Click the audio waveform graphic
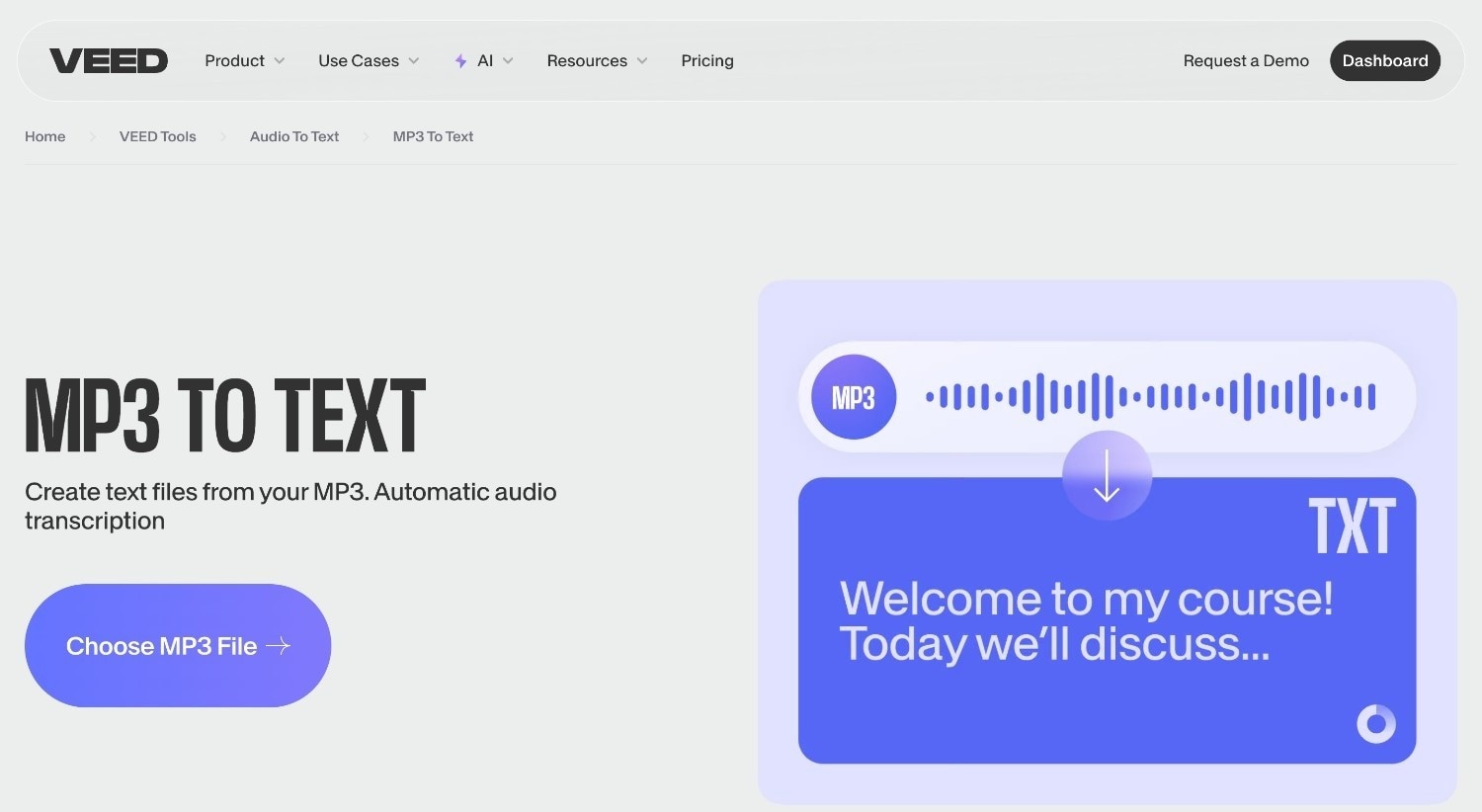 pyautogui.click(x=1151, y=397)
